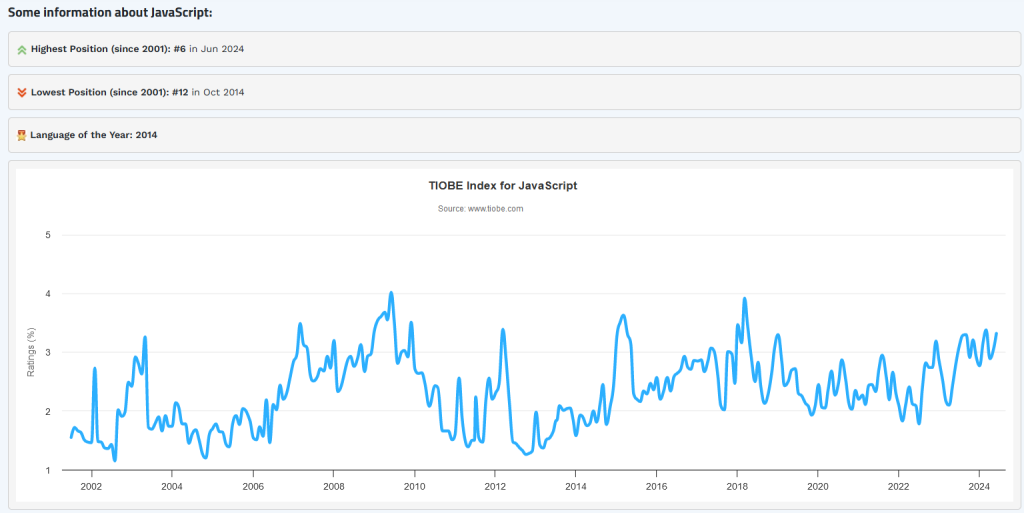This screenshot has width=1024, height=513.
Task: Click the x-axis label 2016
Action: (x=656, y=486)
